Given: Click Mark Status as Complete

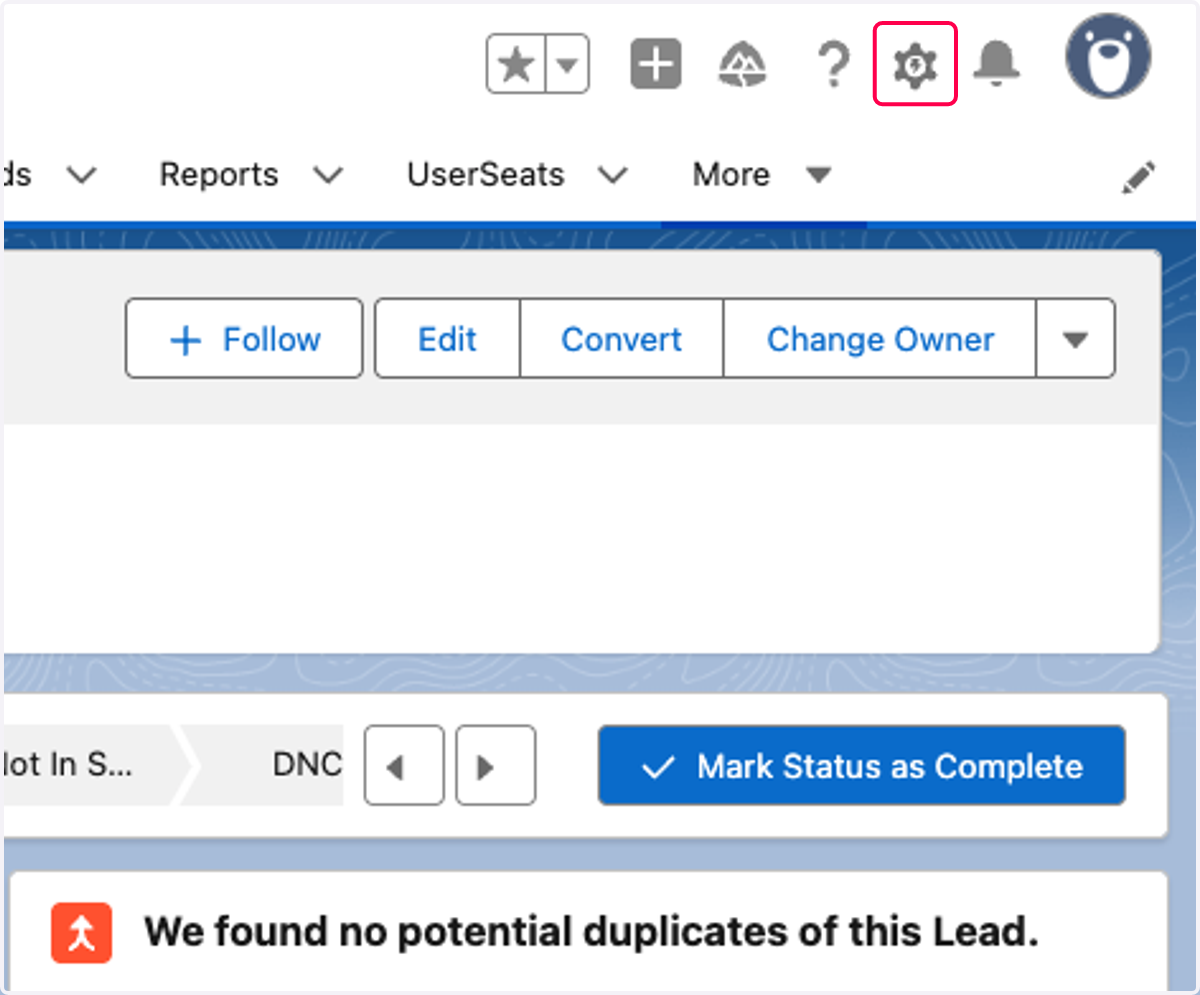Looking at the screenshot, I should point(862,766).
